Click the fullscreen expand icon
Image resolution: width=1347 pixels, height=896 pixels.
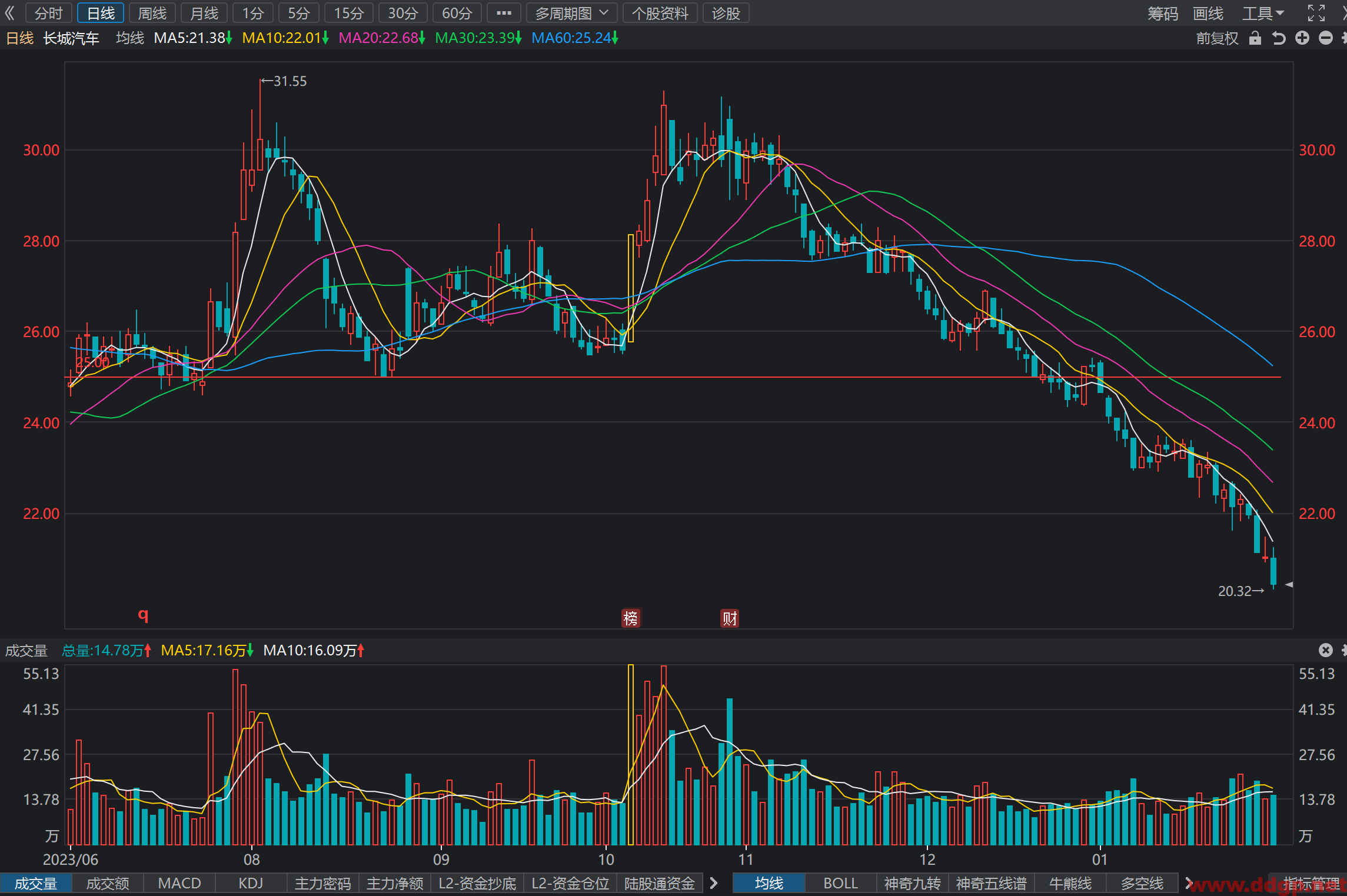[x=1316, y=12]
